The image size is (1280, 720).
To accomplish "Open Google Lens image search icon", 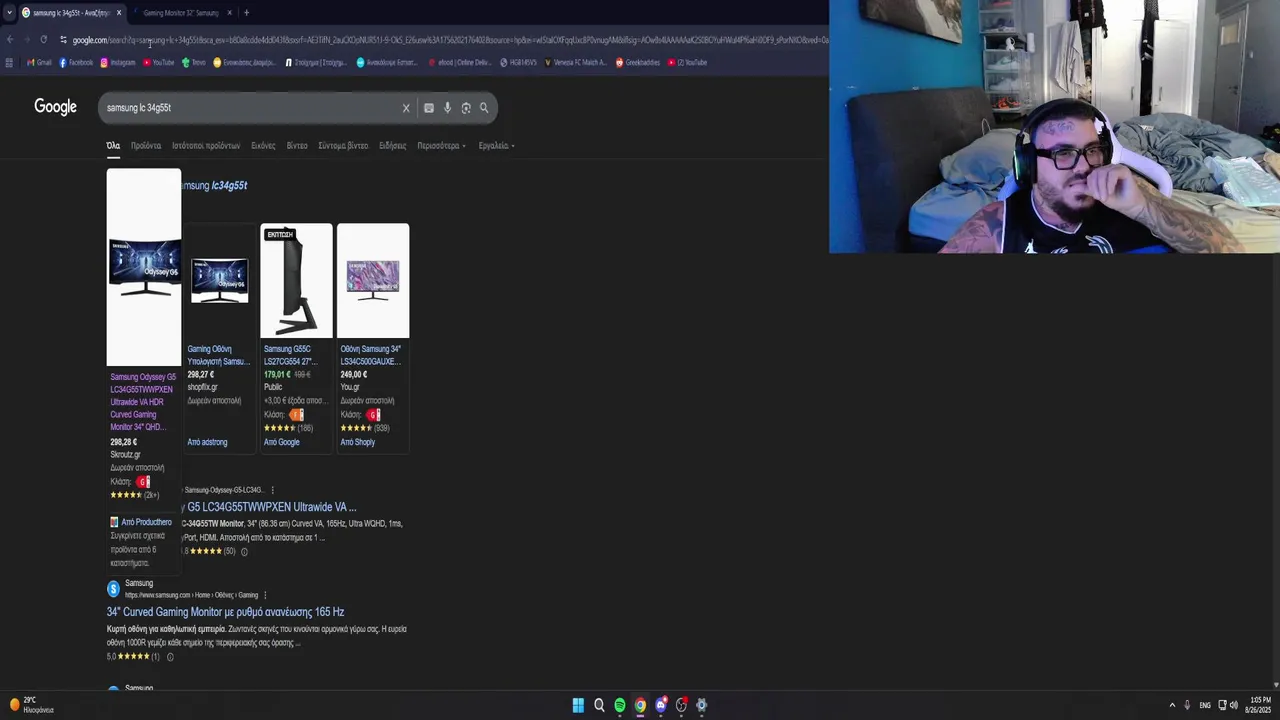I will point(466,108).
